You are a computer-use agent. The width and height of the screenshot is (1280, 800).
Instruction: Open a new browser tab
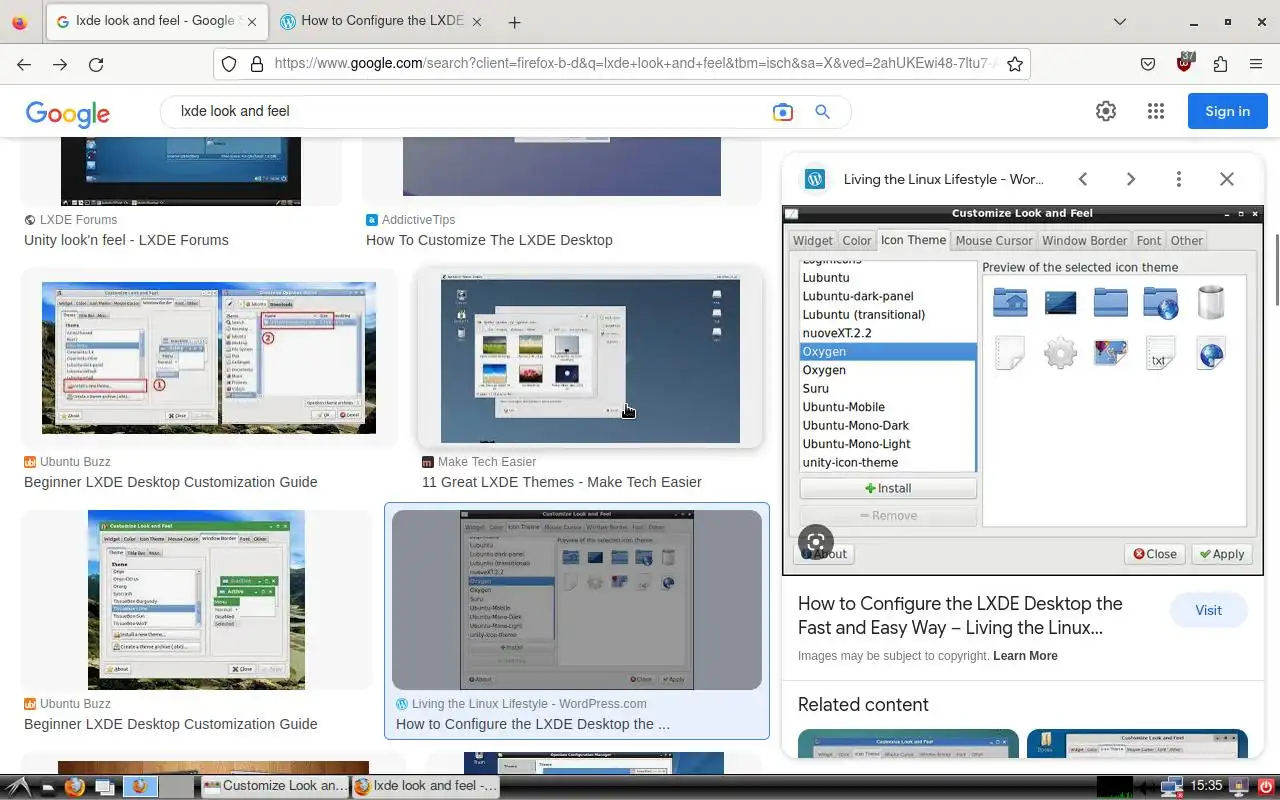[514, 22]
